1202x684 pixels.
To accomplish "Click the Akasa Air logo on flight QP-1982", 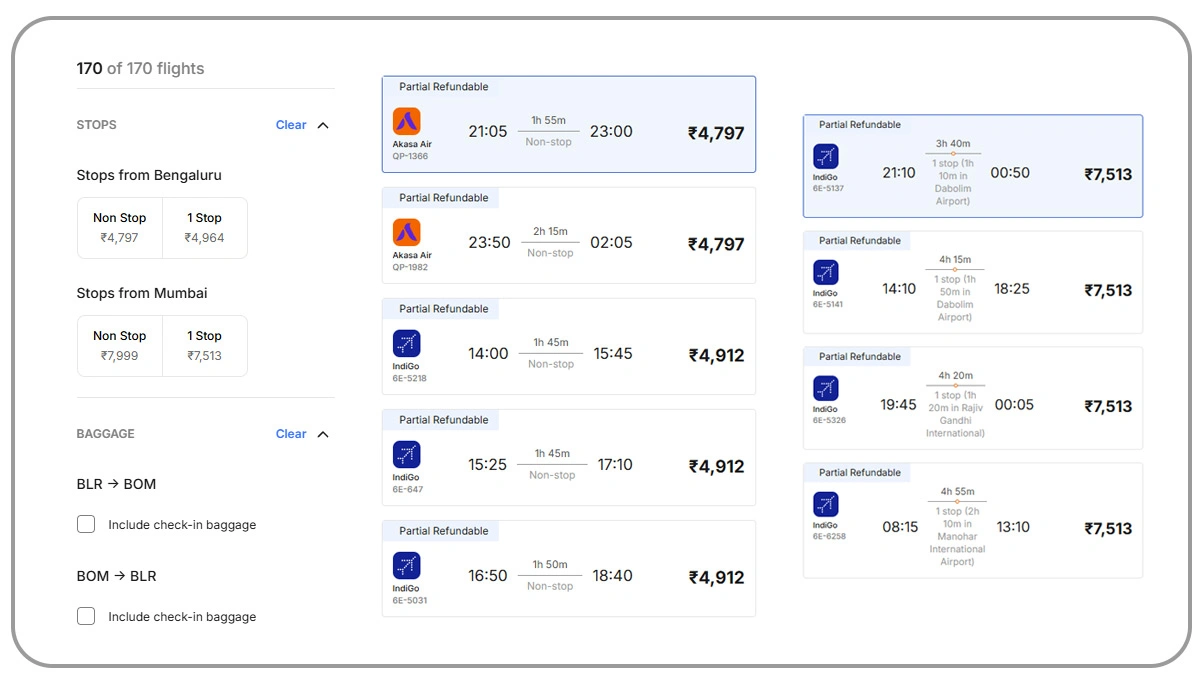I will (x=406, y=230).
